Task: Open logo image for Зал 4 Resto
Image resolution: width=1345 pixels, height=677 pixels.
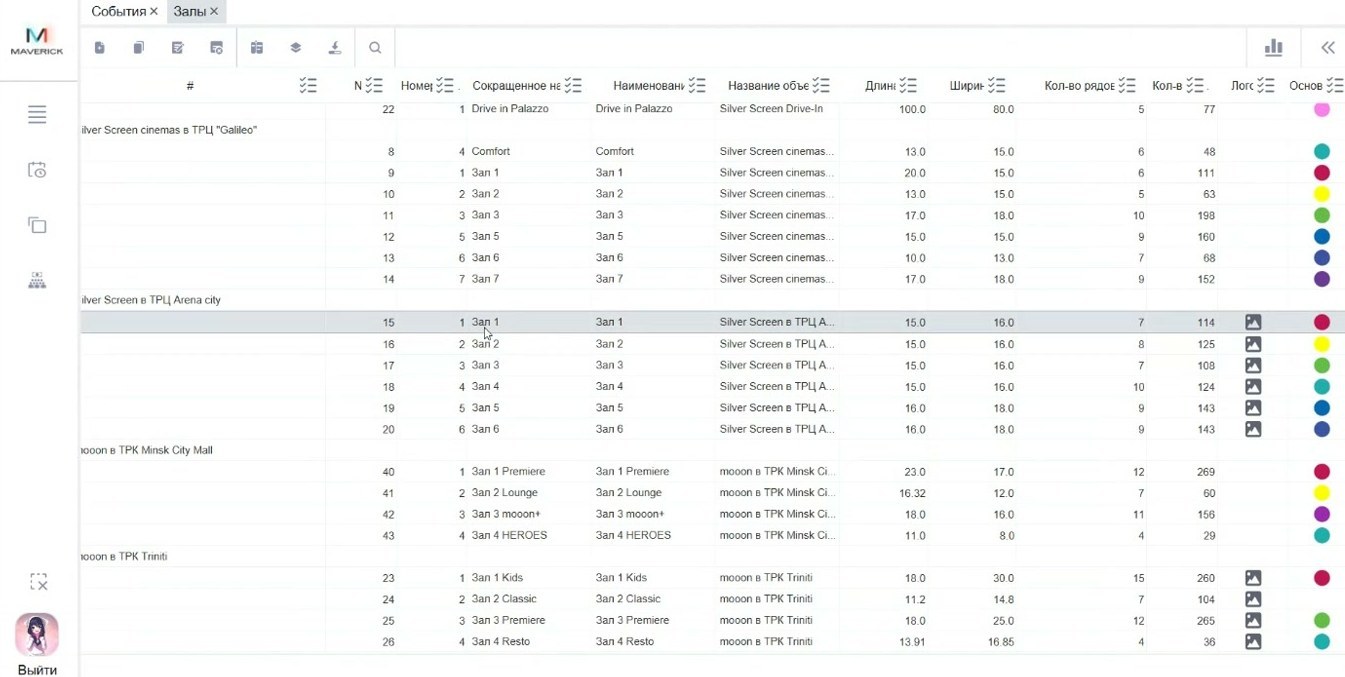Action: 1253,642
